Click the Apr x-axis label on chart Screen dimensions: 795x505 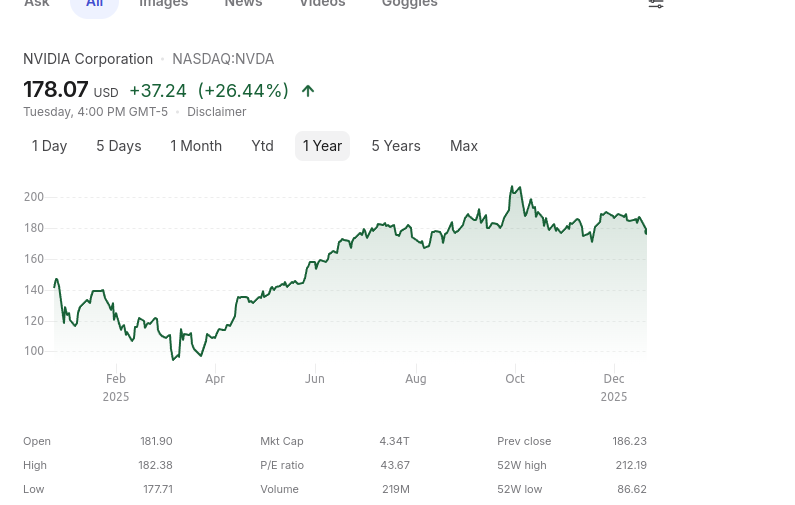pyautogui.click(x=215, y=379)
